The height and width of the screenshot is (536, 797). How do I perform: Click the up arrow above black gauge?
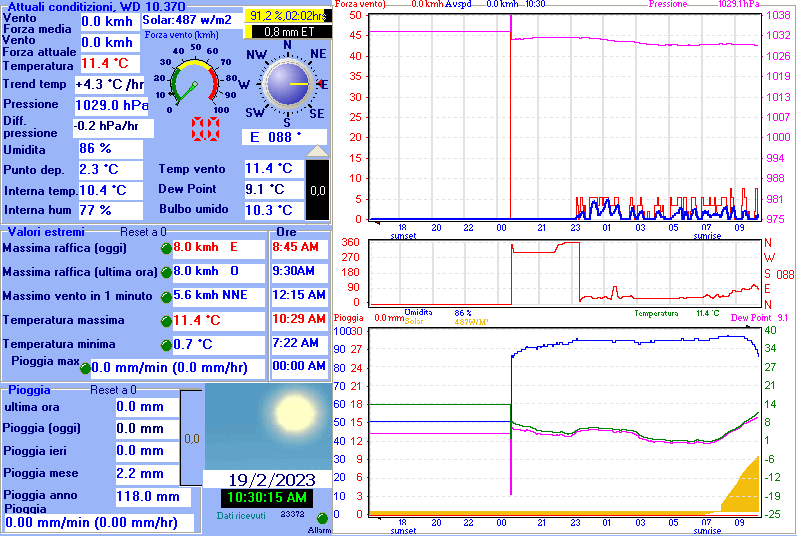[318, 151]
